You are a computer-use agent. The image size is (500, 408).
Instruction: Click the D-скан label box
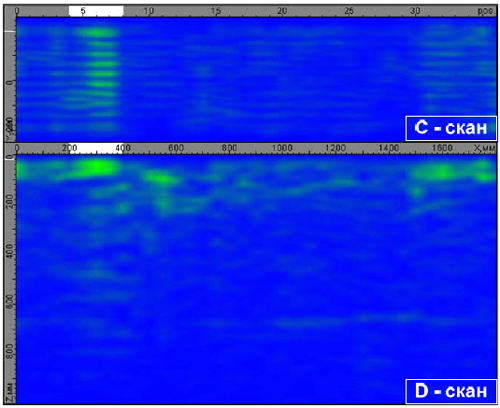[451, 391]
